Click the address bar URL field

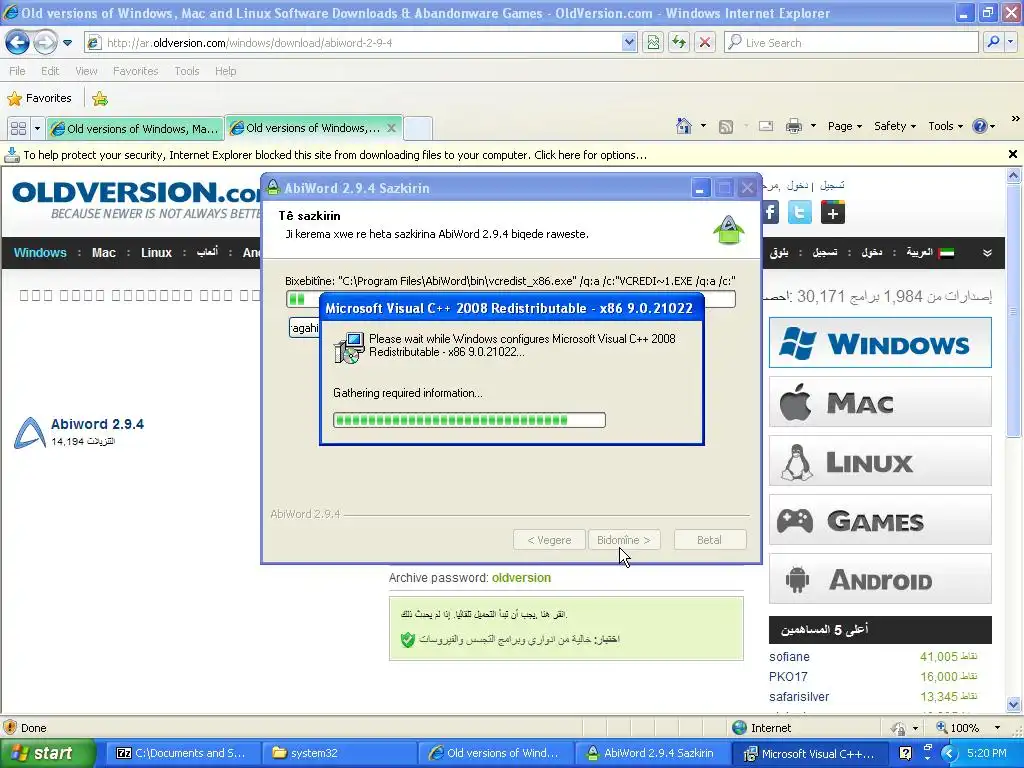(x=353, y=42)
